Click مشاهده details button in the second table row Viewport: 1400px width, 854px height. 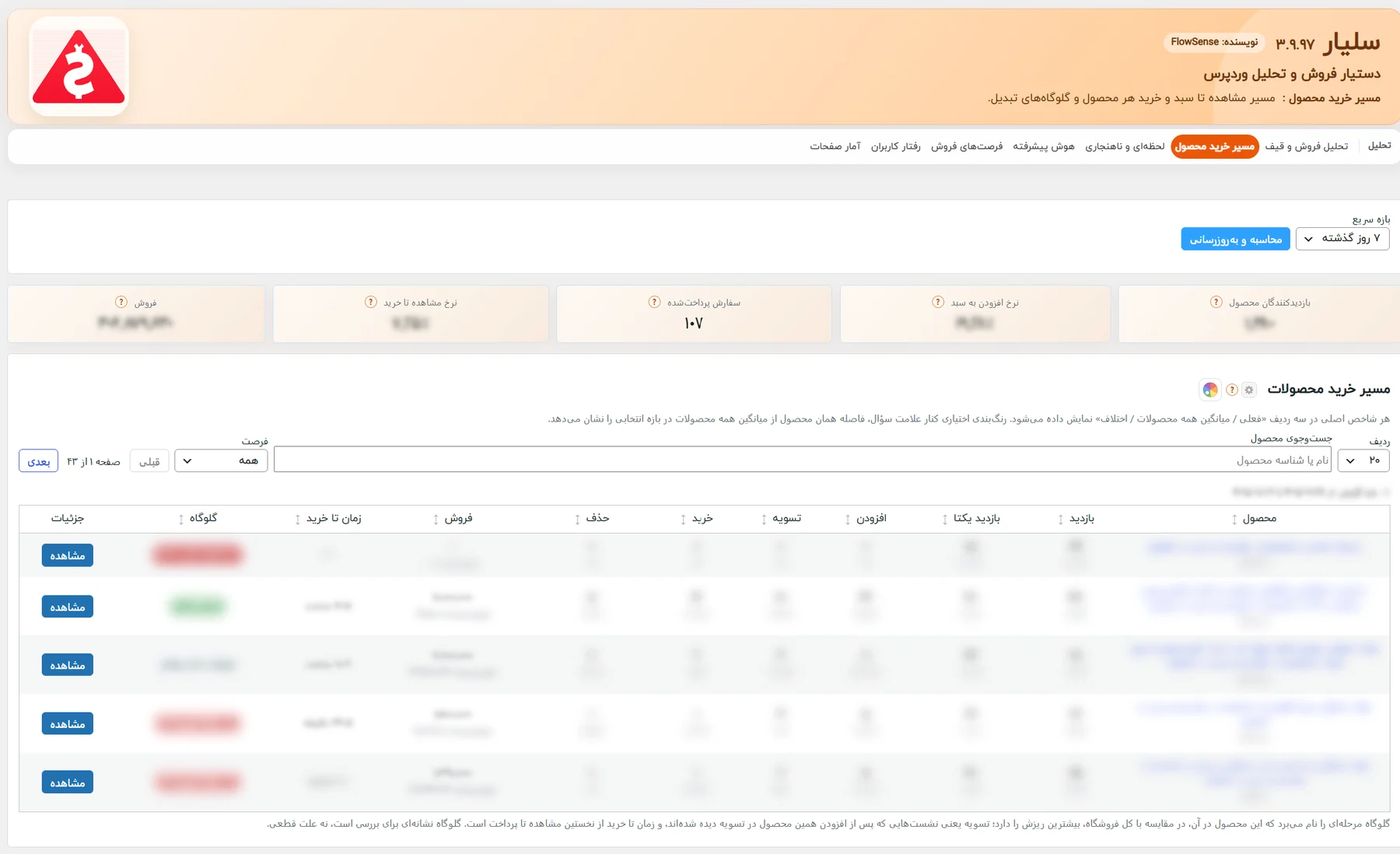tap(68, 607)
